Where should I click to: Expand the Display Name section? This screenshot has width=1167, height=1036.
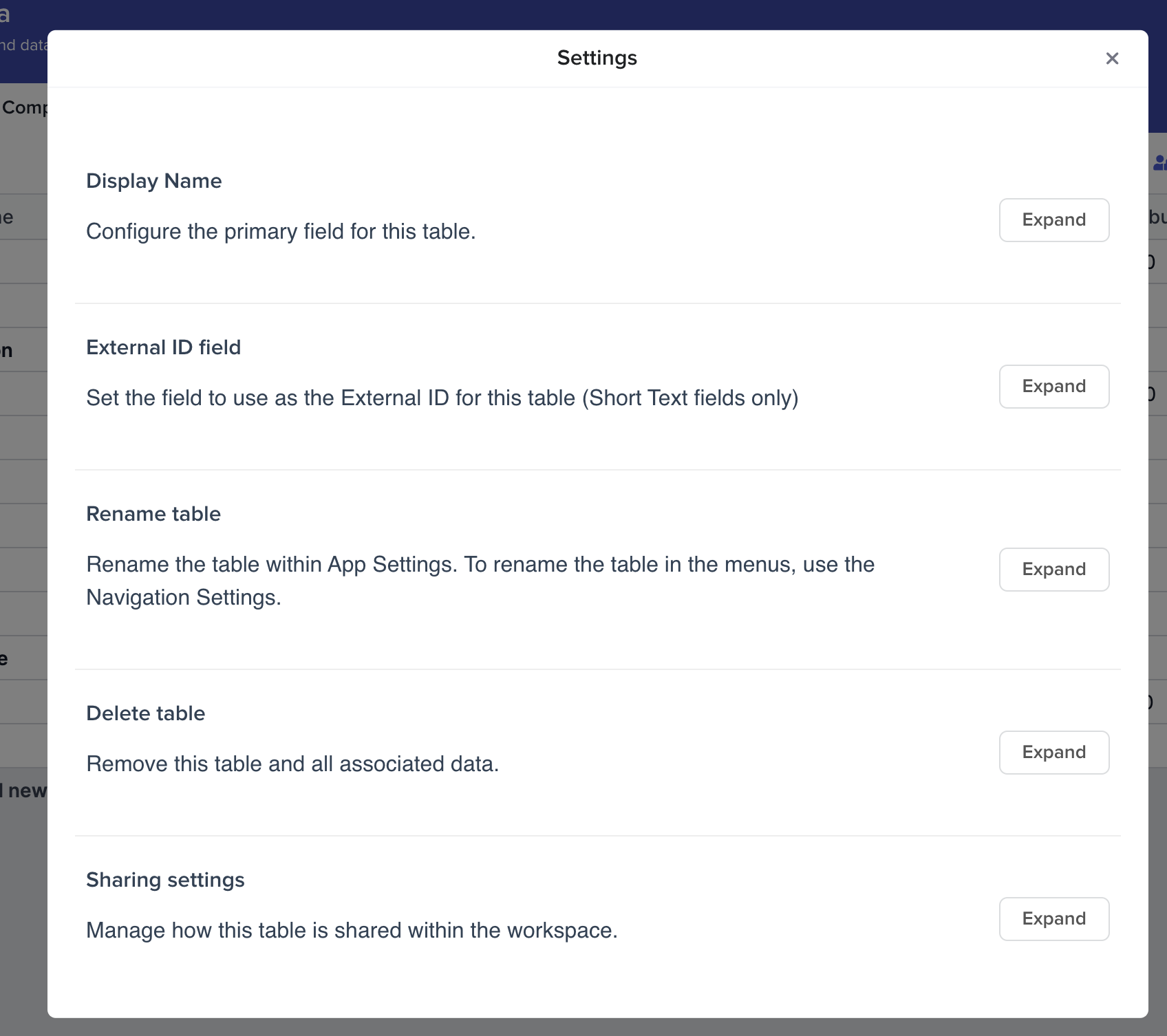click(x=1053, y=220)
